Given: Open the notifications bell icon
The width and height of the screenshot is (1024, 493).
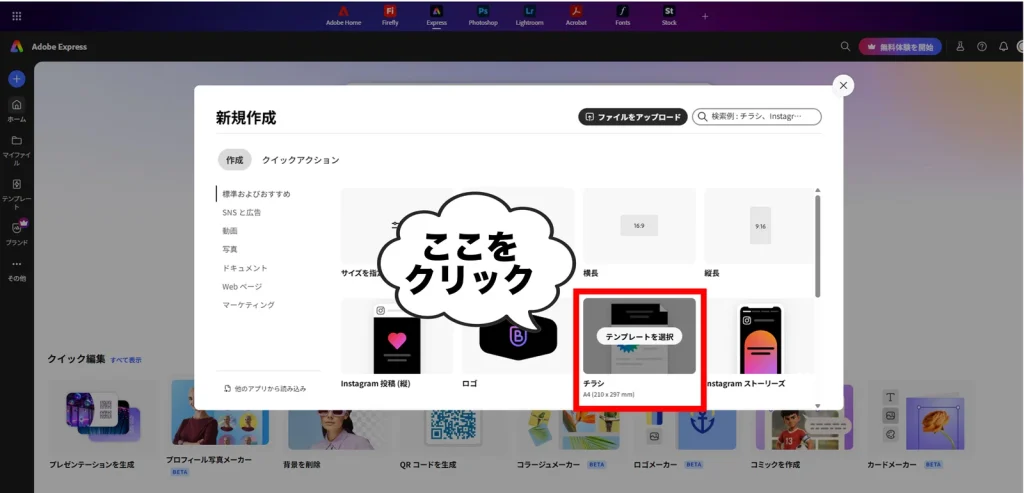Looking at the screenshot, I should 1003,46.
